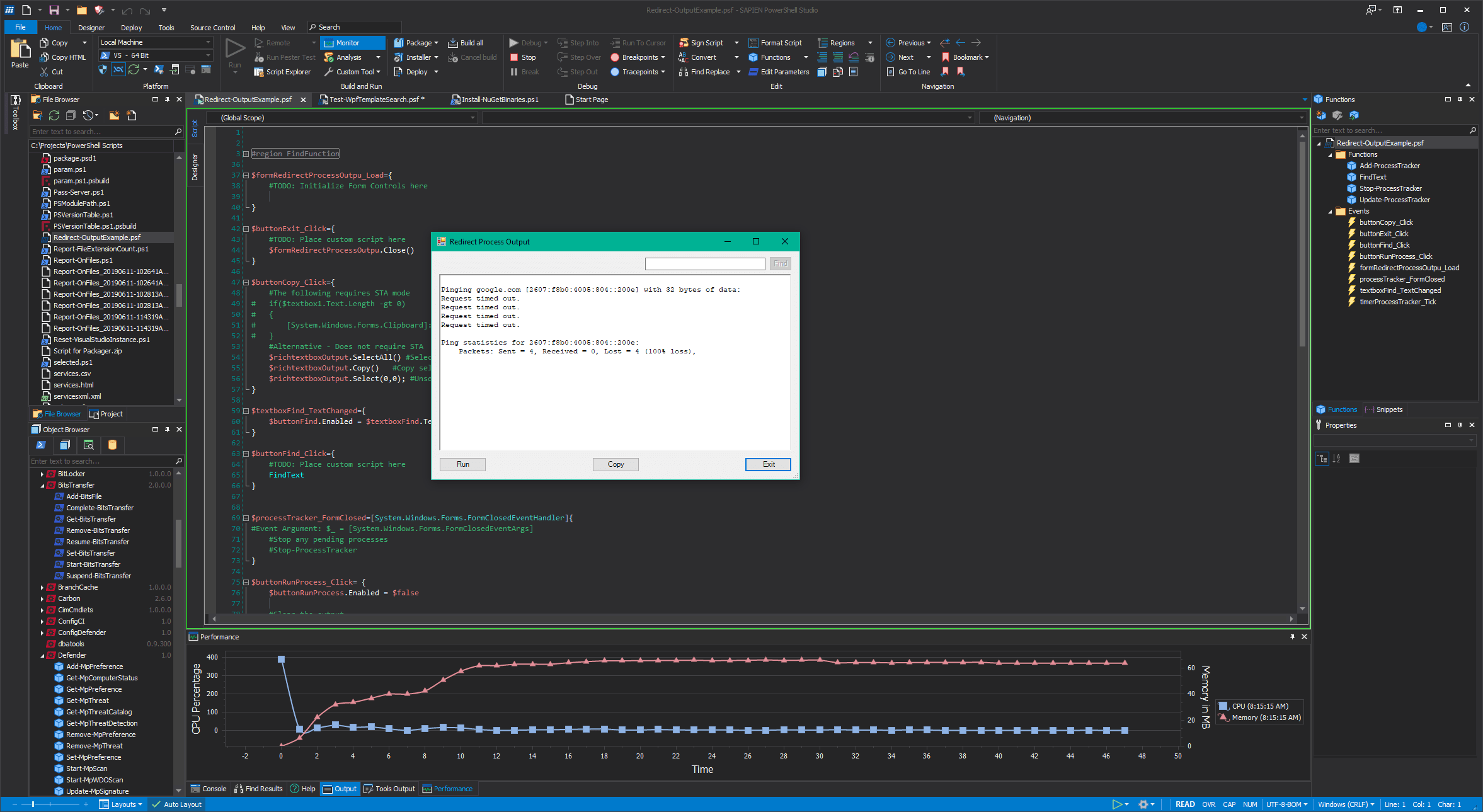This screenshot has width=1483, height=812.
Task: Toggle the READ indicator in status bar
Action: [x=1184, y=804]
